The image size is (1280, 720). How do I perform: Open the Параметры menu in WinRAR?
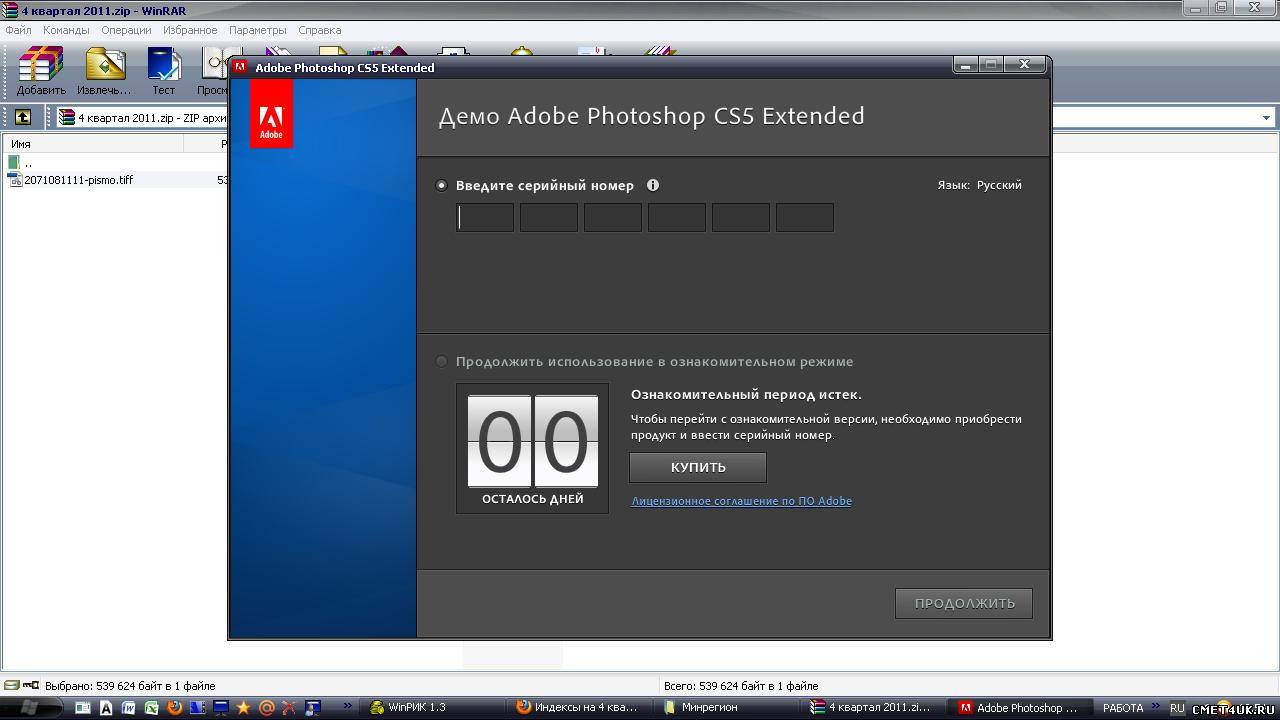[257, 30]
